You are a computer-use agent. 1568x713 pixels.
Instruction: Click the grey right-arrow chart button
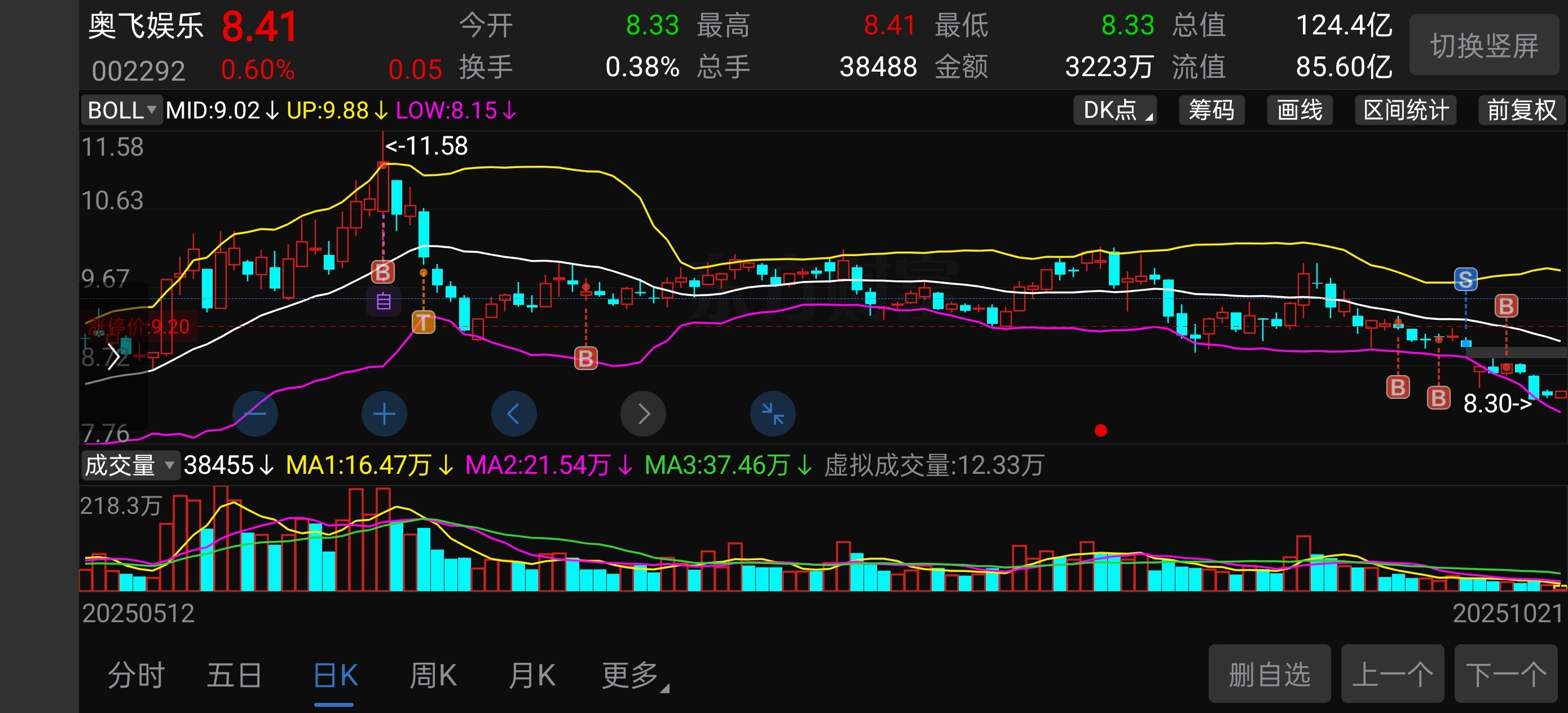click(643, 414)
